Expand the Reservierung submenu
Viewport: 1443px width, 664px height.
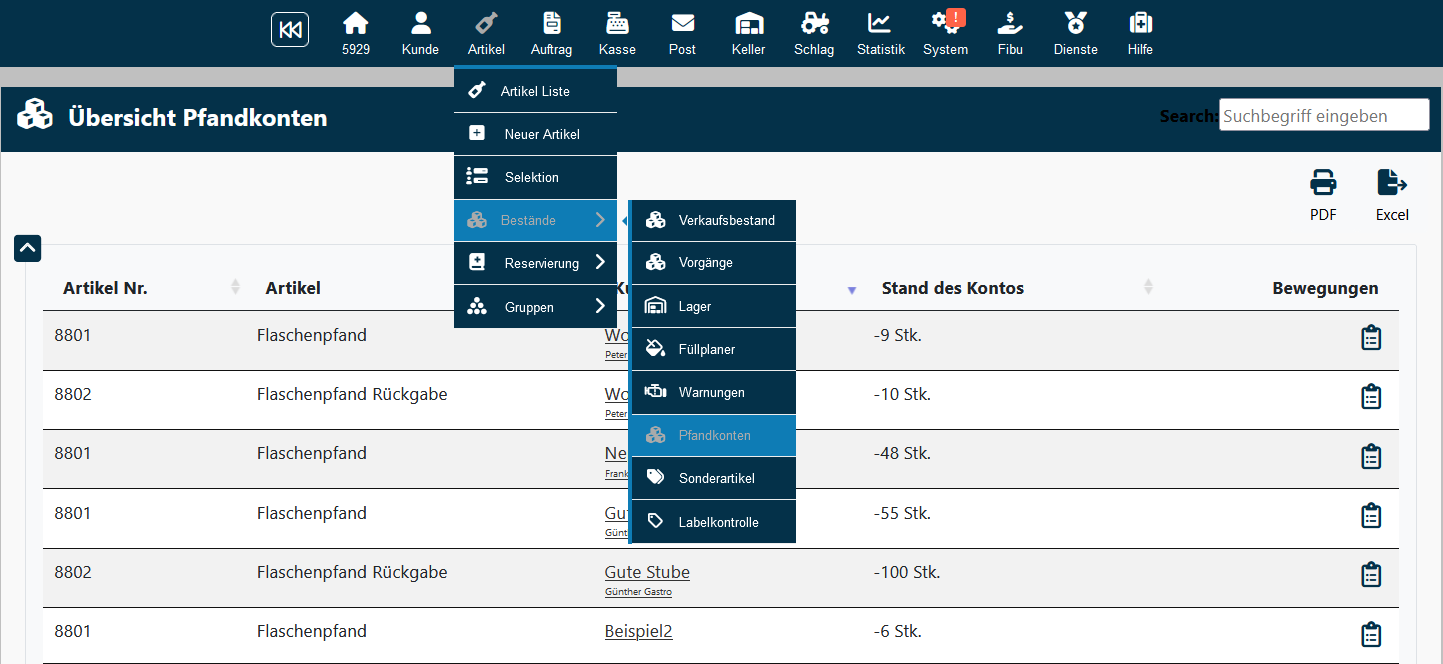coord(535,263)
